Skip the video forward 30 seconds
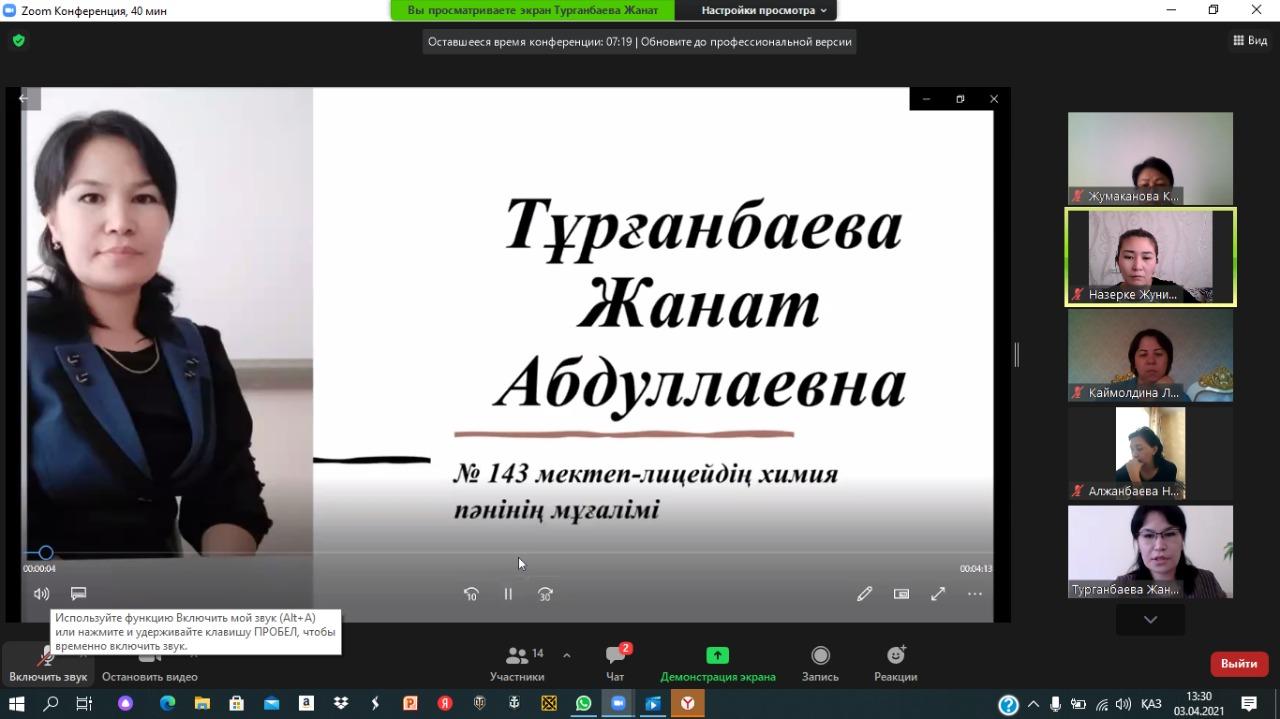Viewport: 1280px width, 719px height. [545, 594]
